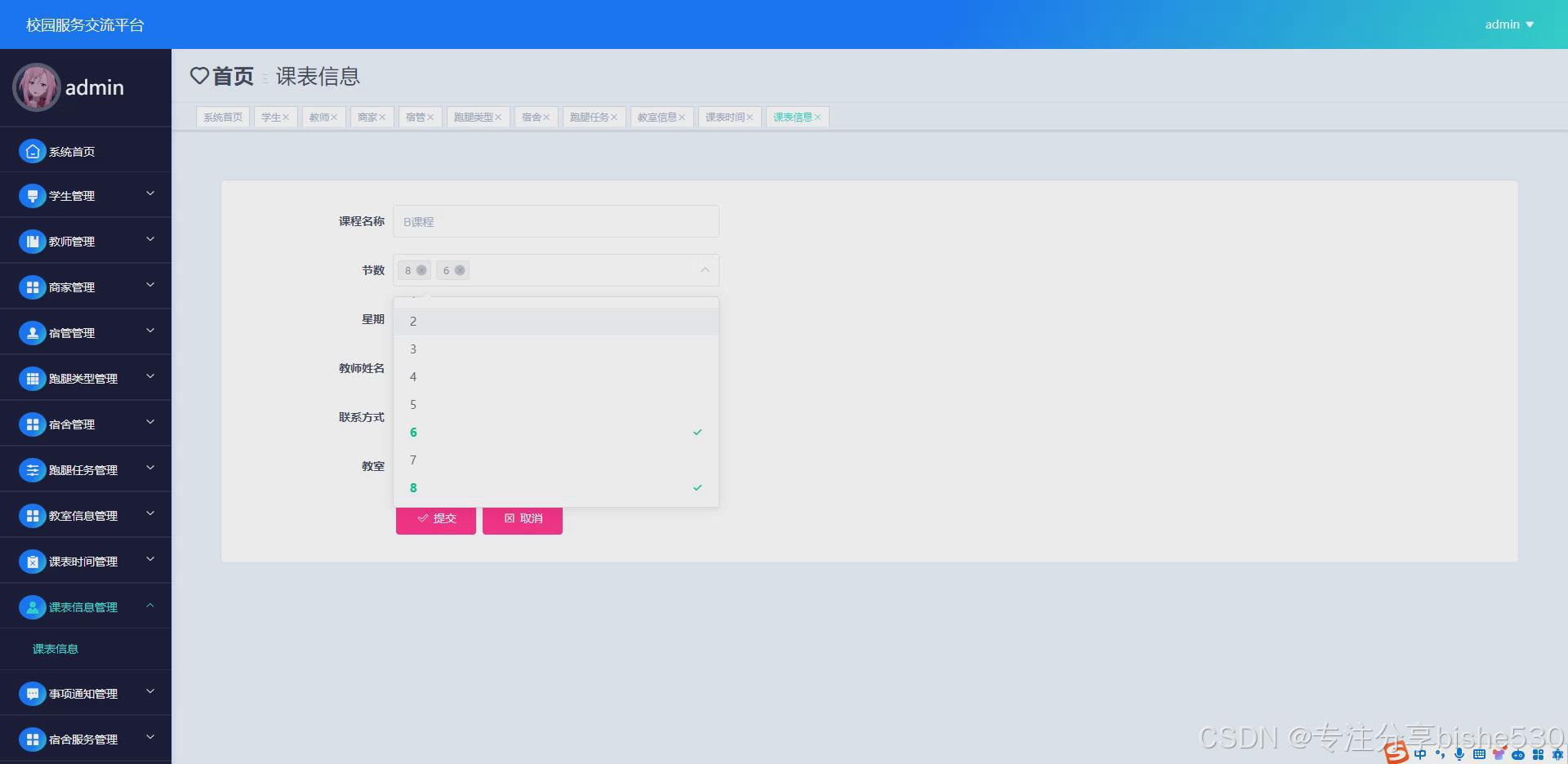The width and height of the screenshot is (1568, 764).
Task: Click the 联系方式 field label
Action: 362,417
